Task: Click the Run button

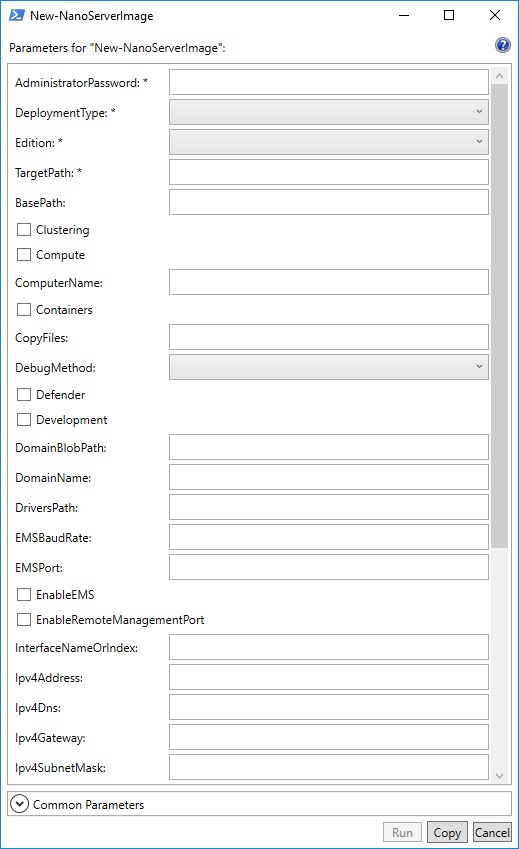Action: (402, 833)
